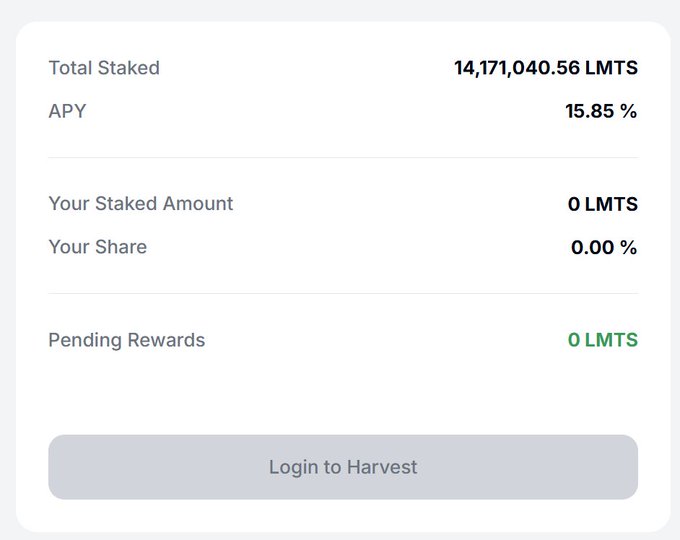
Task: Click the divider line below the APY row
Action: (x=343, y=157)
